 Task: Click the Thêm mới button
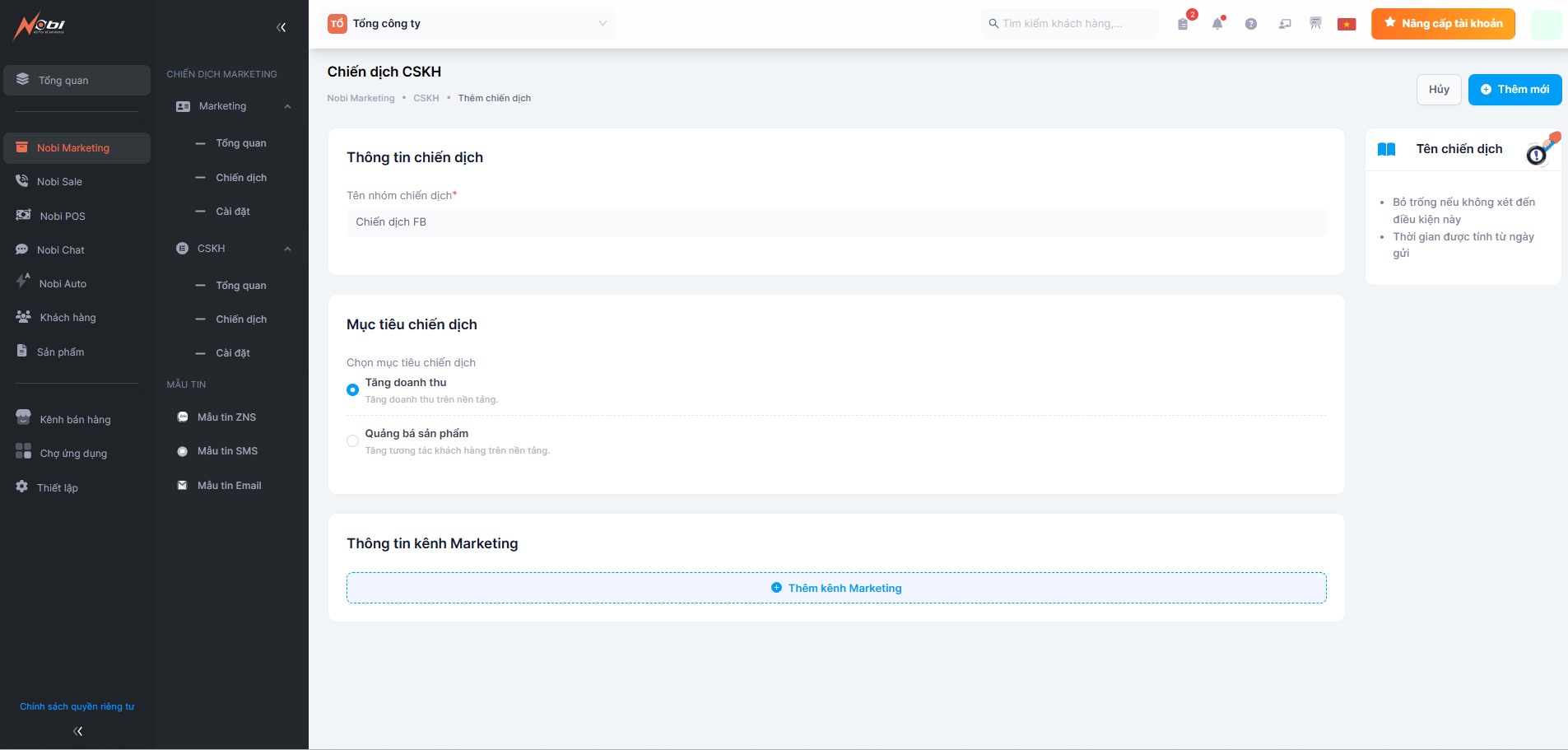(x=1514, y=90)
